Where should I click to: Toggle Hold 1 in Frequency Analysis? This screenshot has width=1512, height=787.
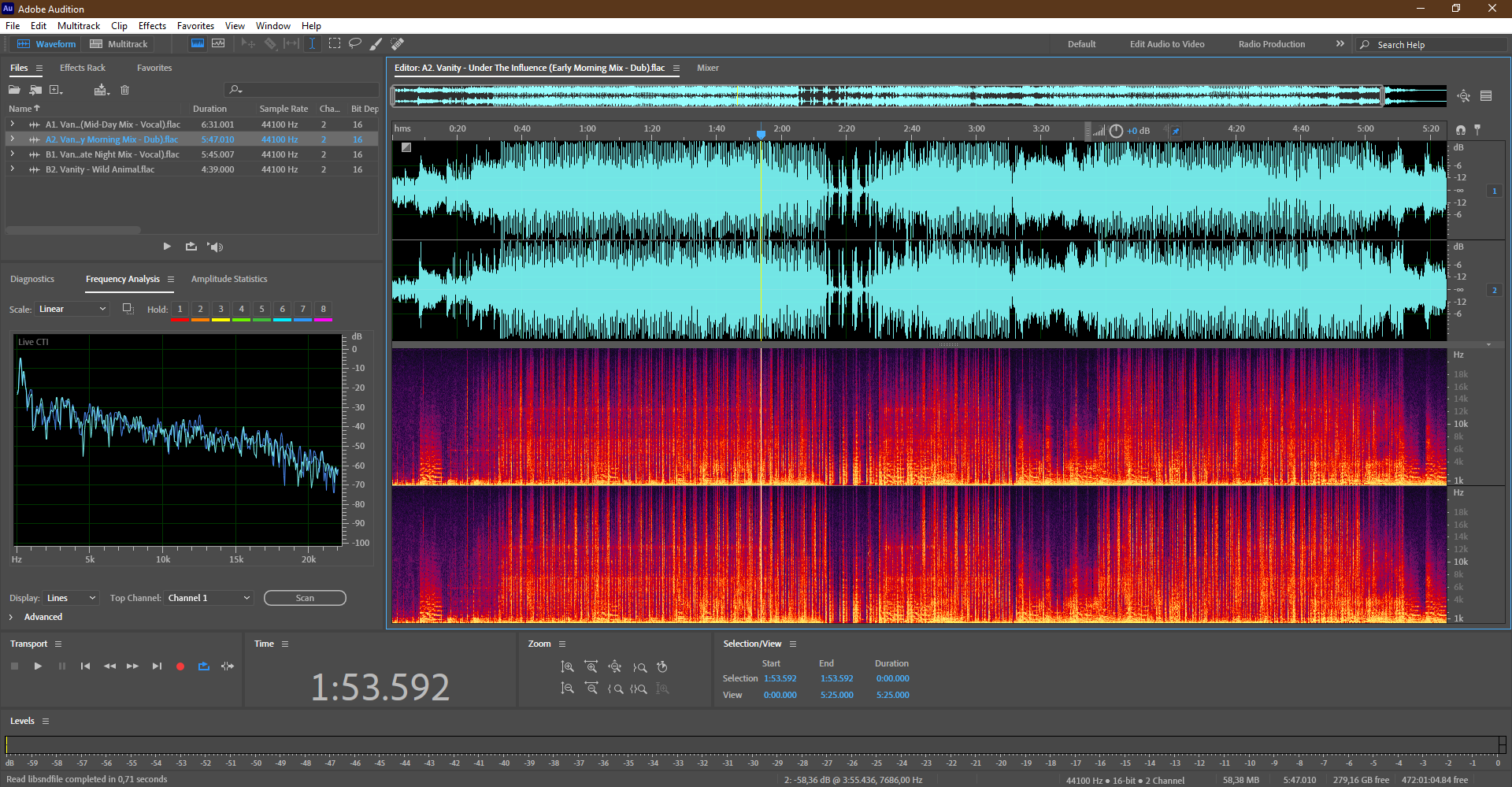pyautogui.click(x=180, y=310)
